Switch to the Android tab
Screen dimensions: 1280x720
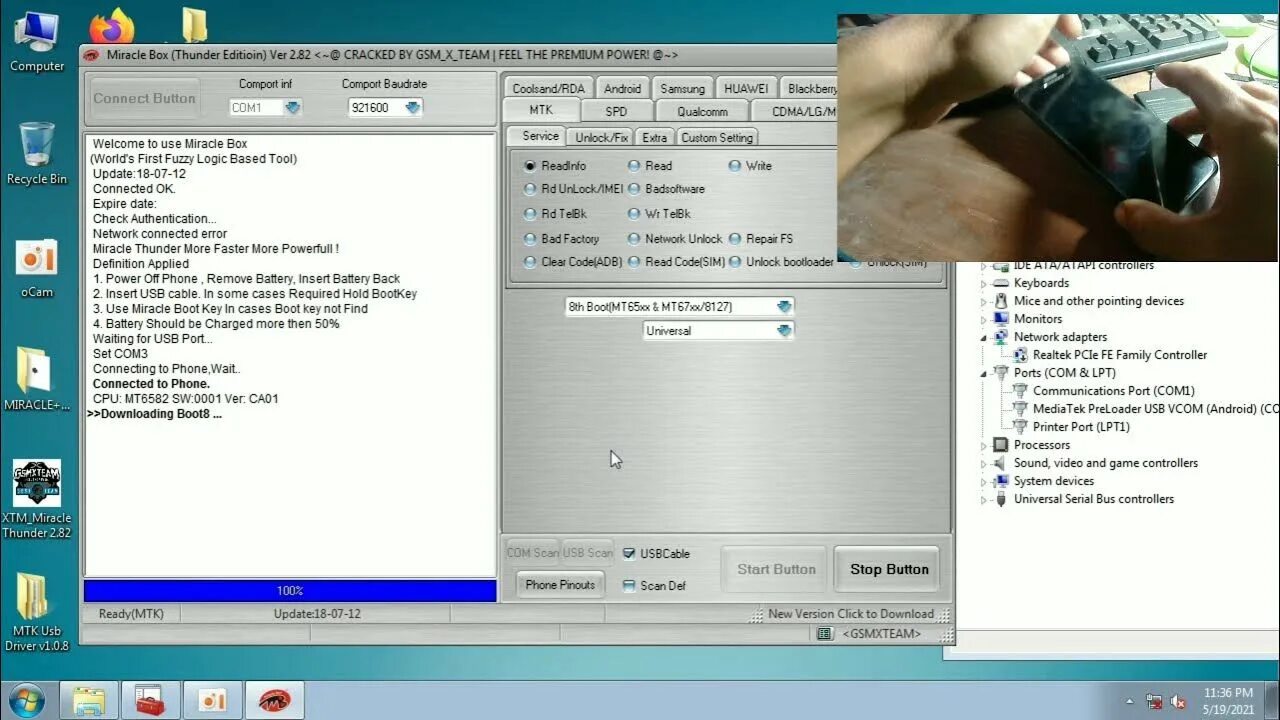click(622, 88)
